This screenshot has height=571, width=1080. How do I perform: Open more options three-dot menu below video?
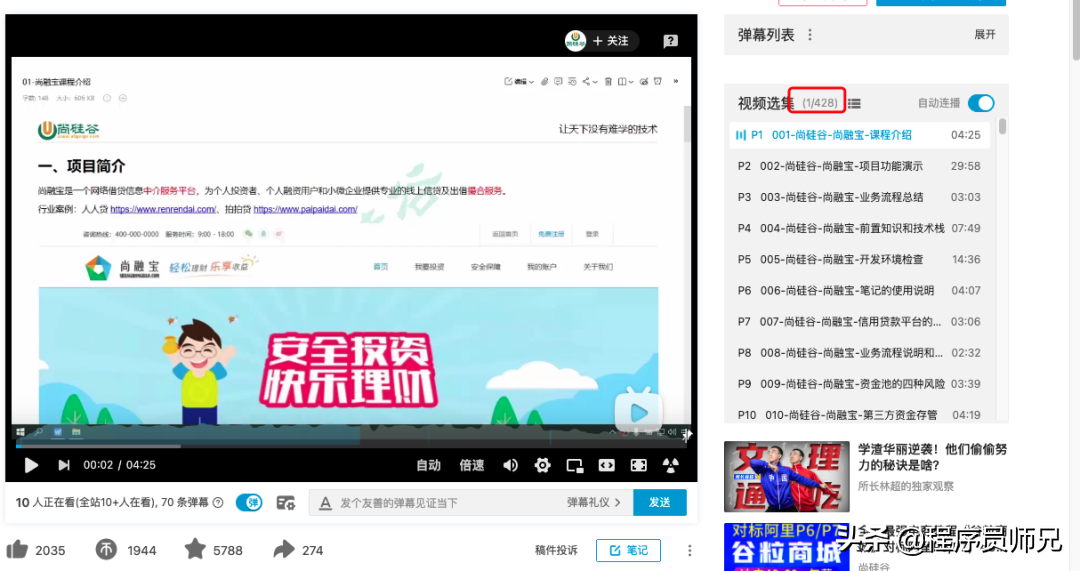[689, 550]
